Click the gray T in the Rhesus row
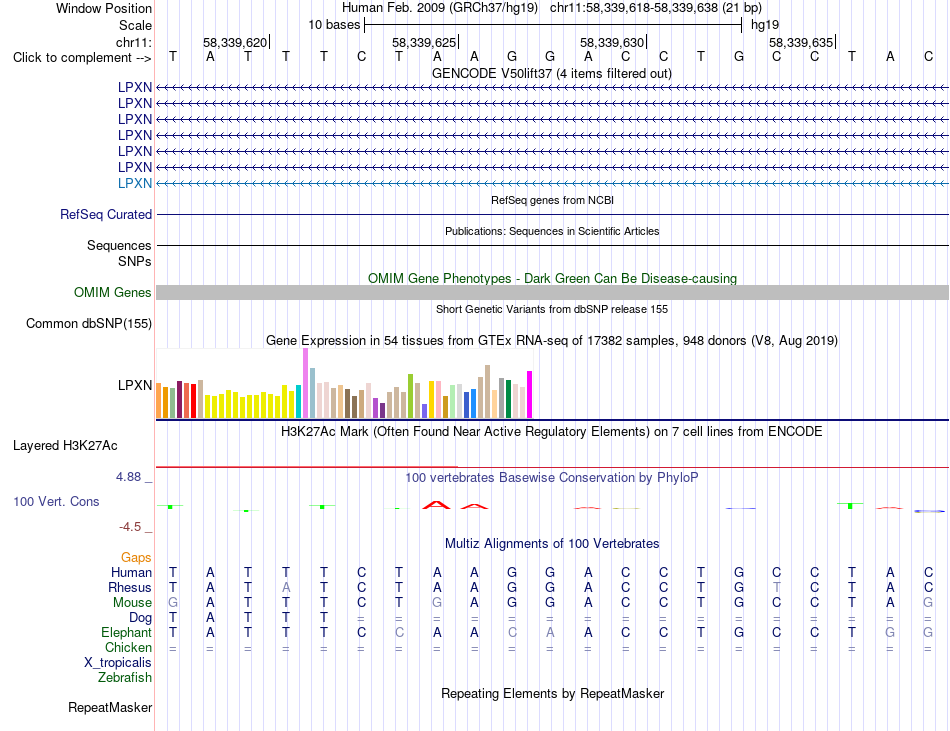Screen dimensions: 950x731 (x=776, y=587)
